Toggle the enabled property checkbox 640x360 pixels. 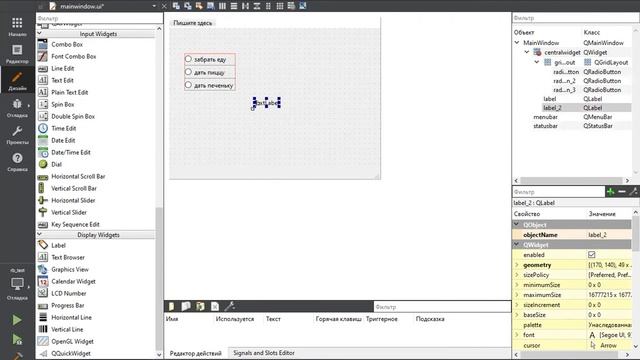coord(591,255)
